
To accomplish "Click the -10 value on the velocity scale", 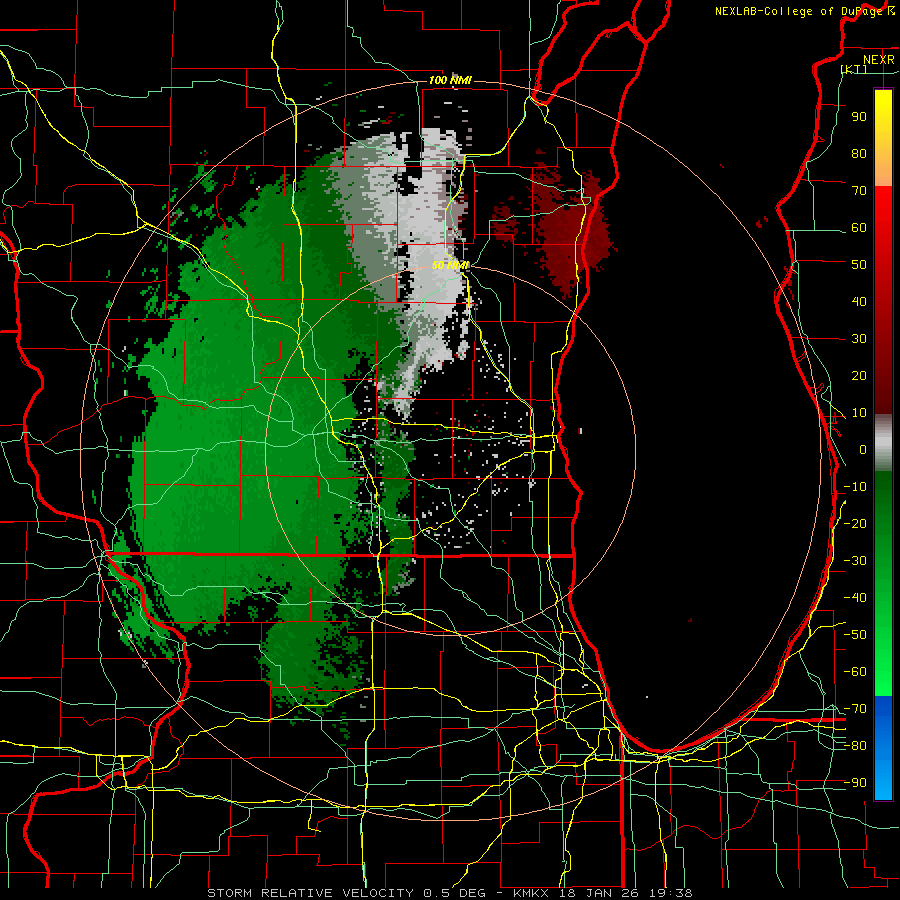I will (855, 487).
